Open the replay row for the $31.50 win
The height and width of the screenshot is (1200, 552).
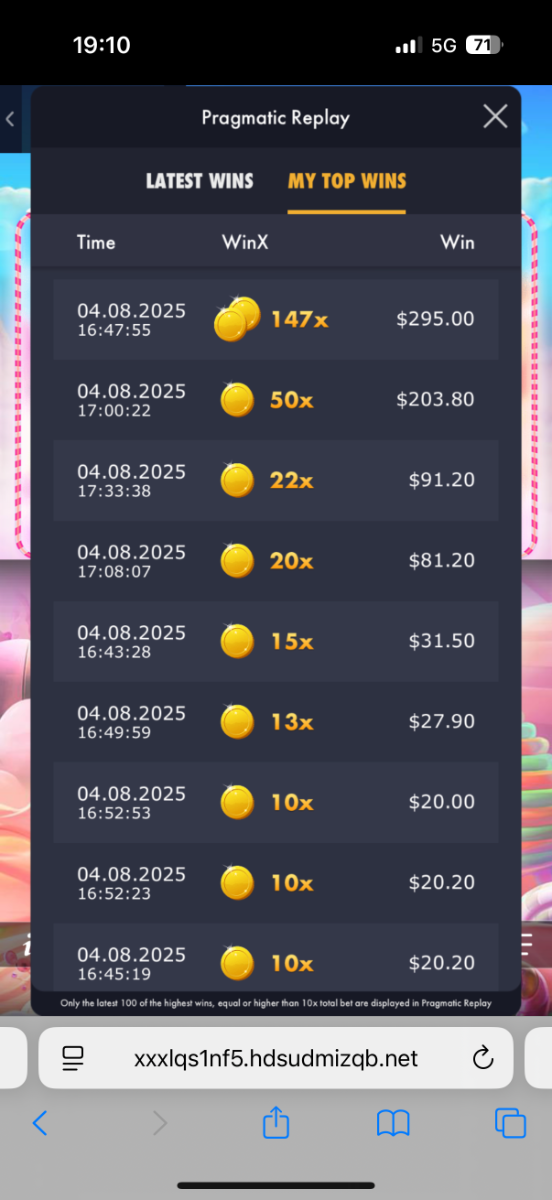pyautogui.click(x=276, y=641)
